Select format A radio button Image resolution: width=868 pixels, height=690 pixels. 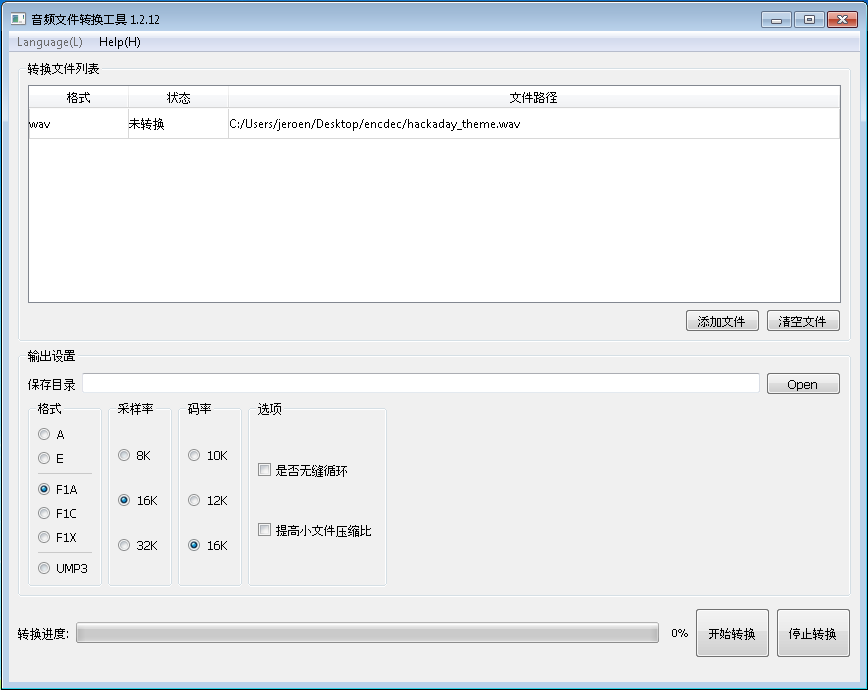coord(44,435)
